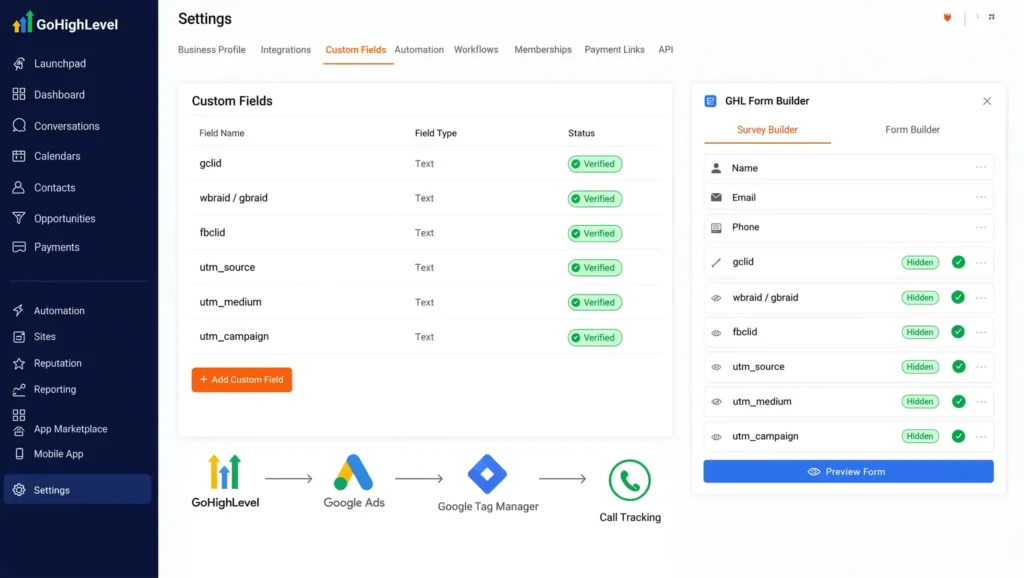Open more options for utm_medium form field
The image size is (1024, 578).
[981, 402]
